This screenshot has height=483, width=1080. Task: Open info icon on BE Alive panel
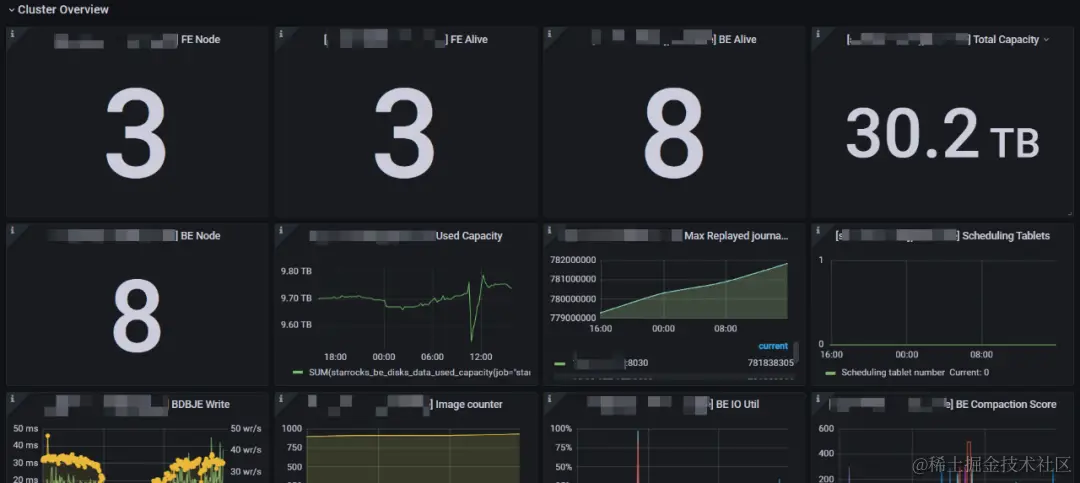coord(549,33)
